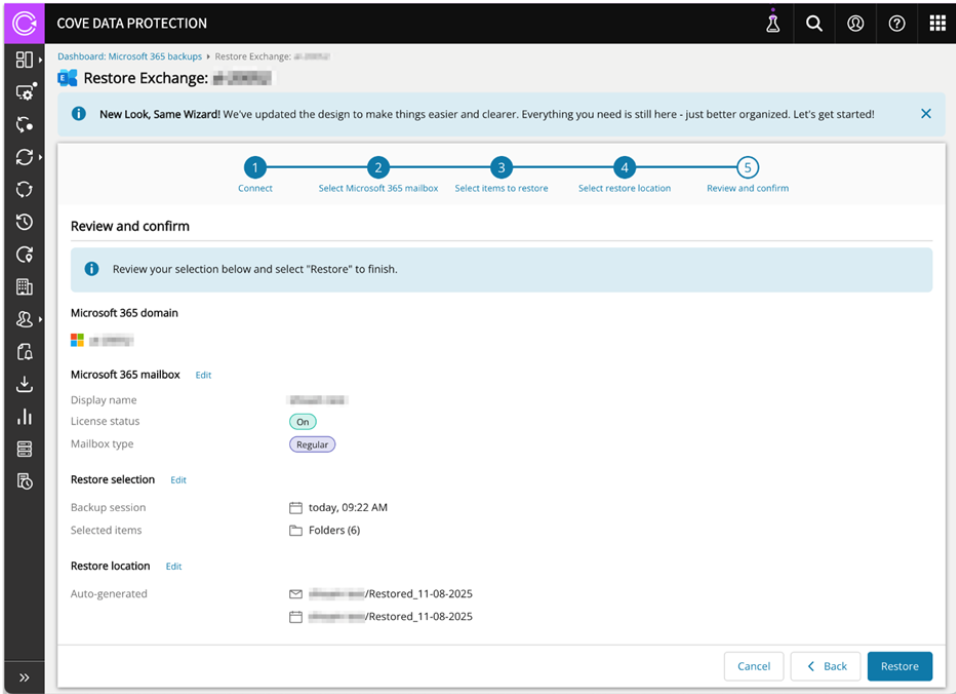
Task: Select step 5 Review and confirm
Action: [747, 168]
